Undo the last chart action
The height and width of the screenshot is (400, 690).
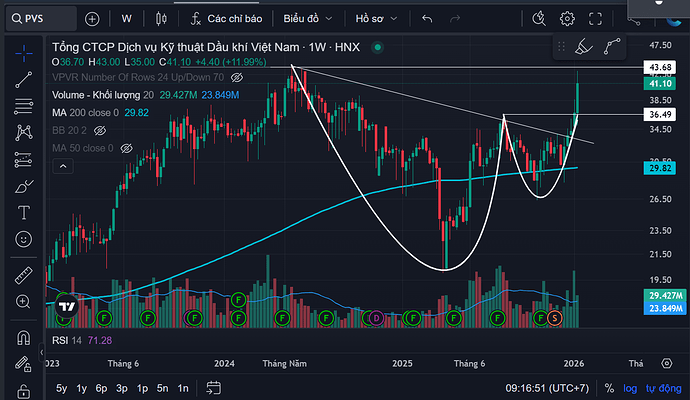point(427,19)
